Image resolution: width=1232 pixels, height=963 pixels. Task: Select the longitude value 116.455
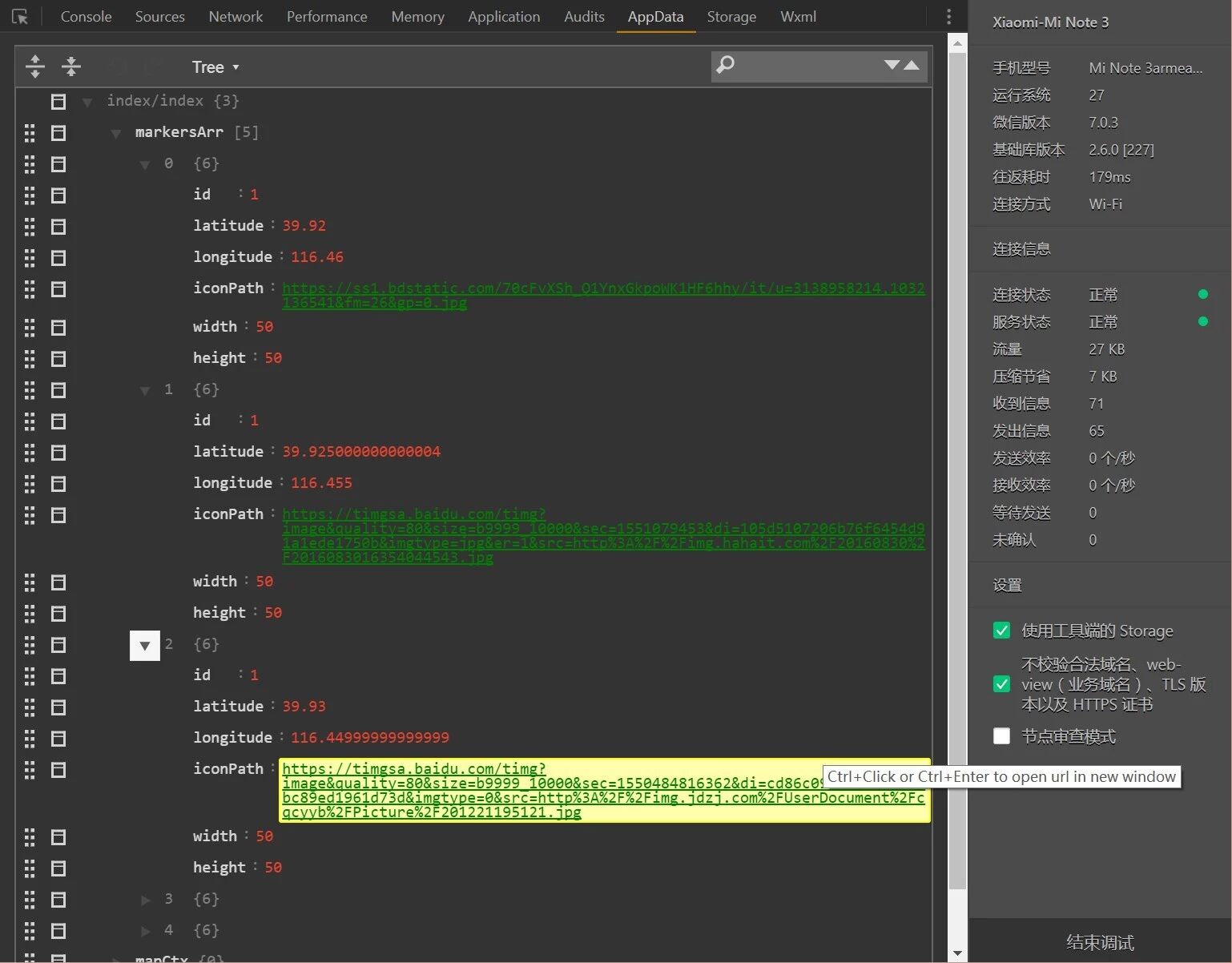coord(321,483)
